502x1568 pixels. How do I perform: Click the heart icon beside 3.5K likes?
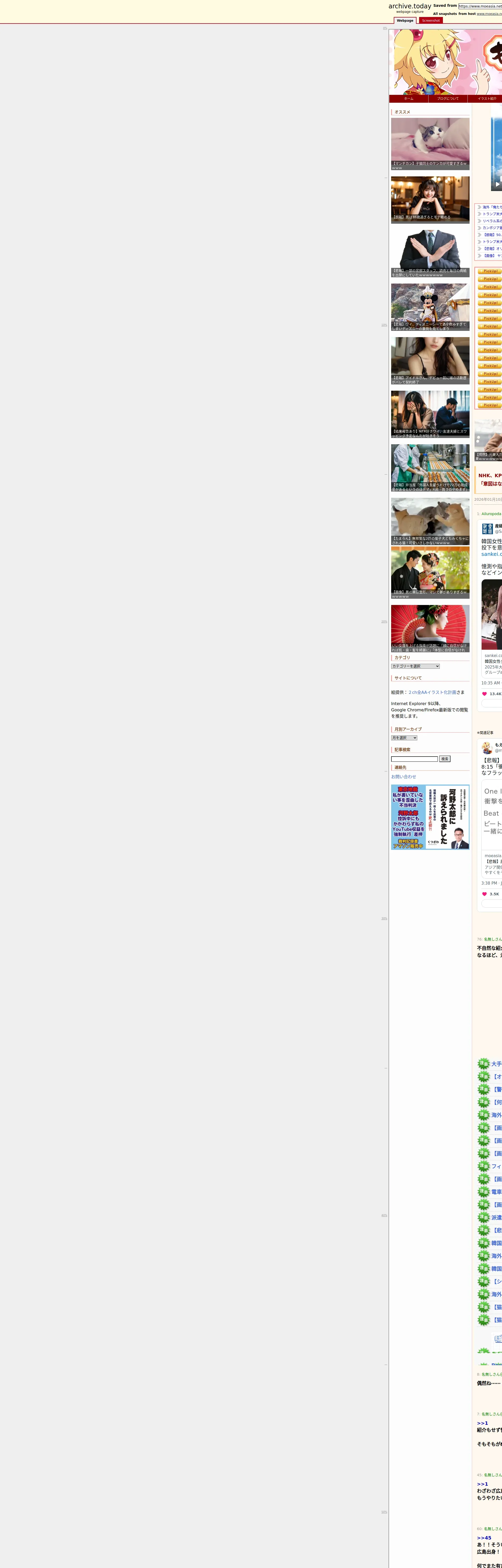(484, 894)
